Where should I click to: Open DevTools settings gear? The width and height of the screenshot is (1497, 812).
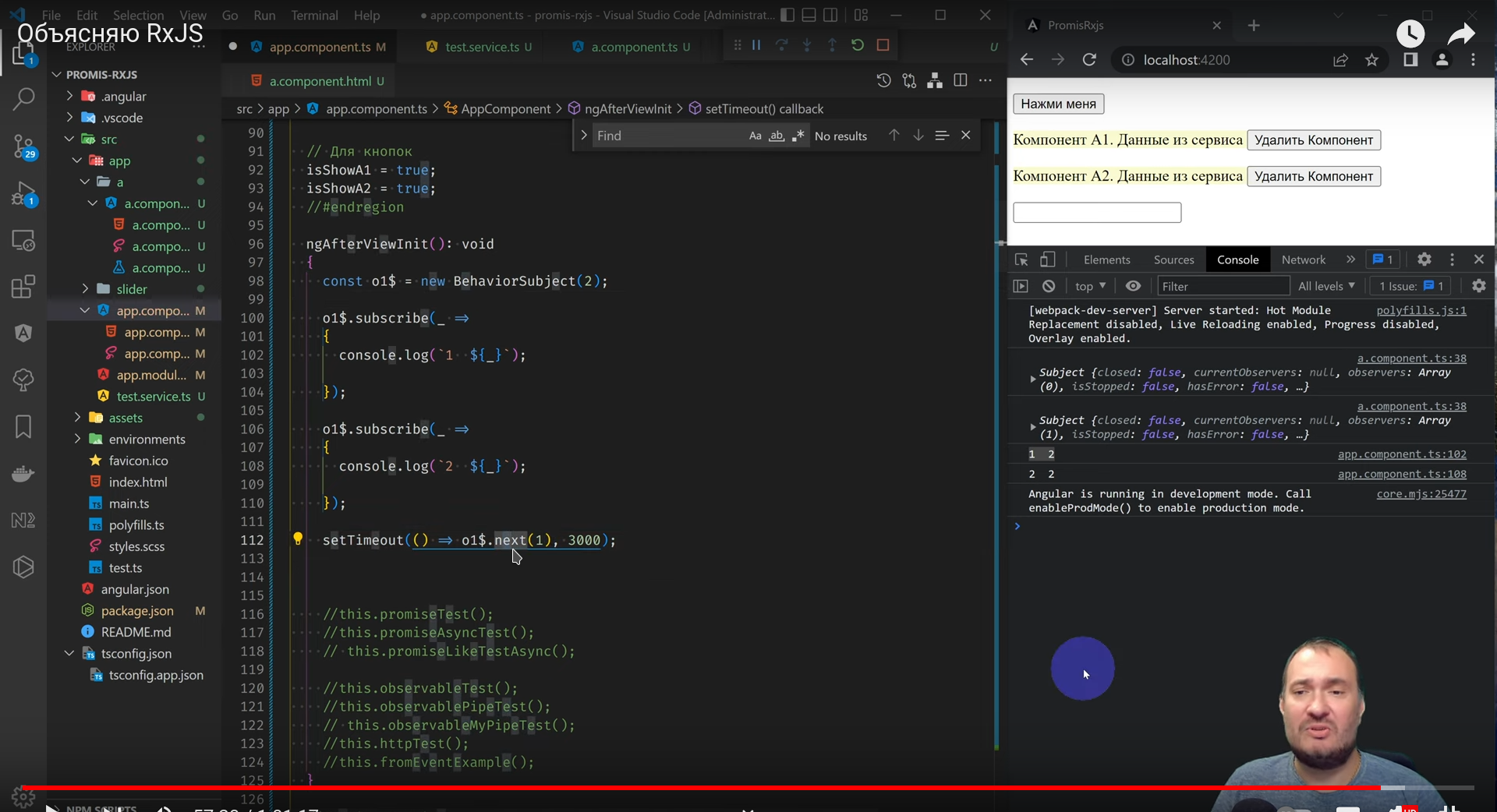pyautogui.click(x=1424, y=259)
